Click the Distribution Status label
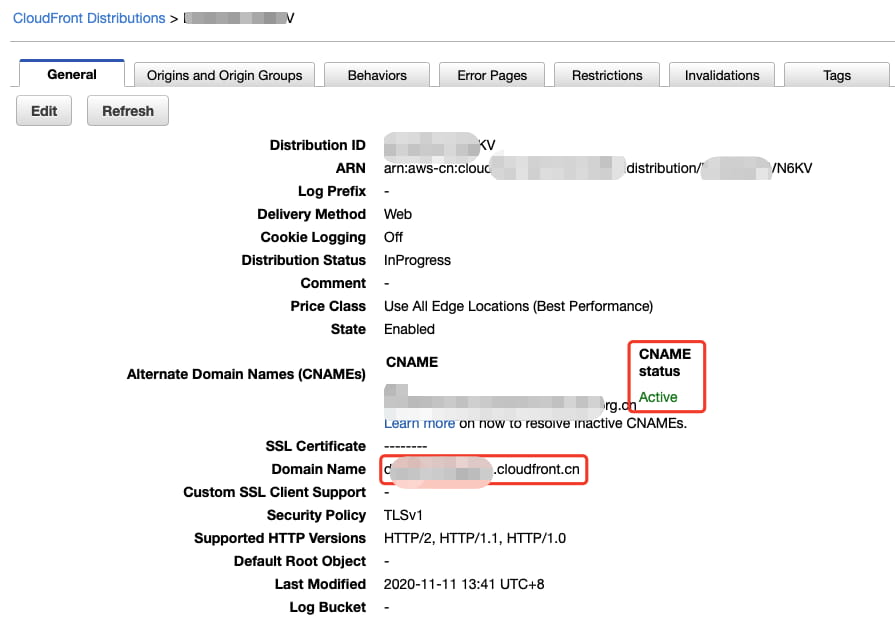 304,260
